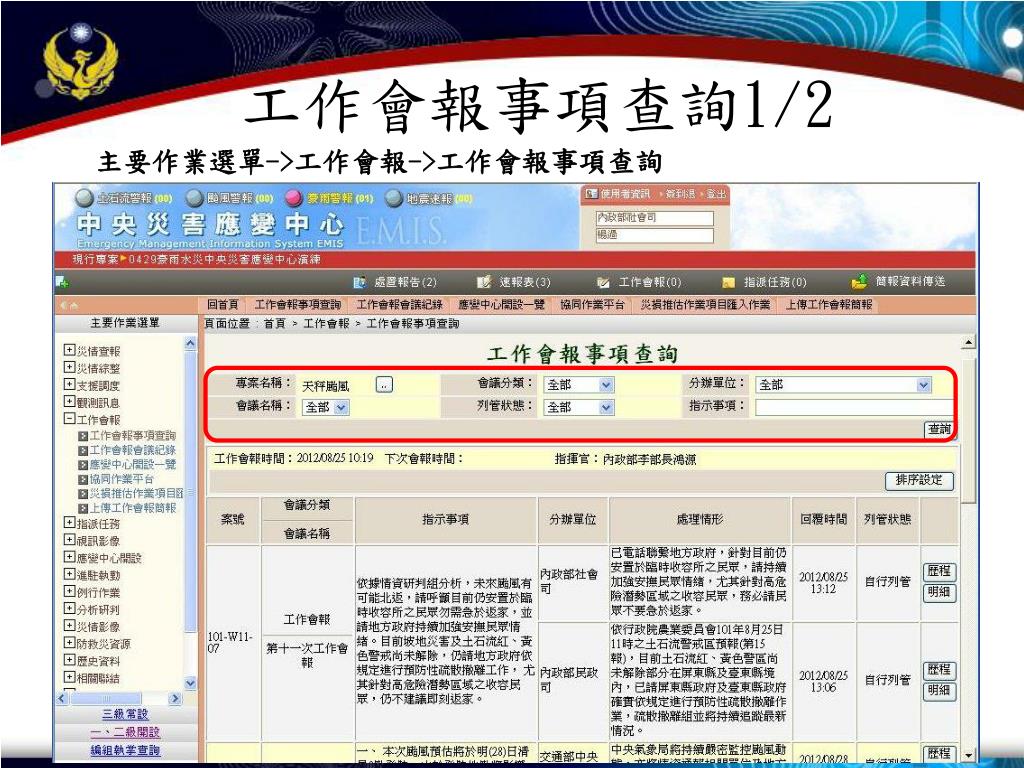The height and width of the screenshot is (768, 1024).
Task: Open 上傳工作會報簡報 in sidebar tree
Action: tap(133, 507)
